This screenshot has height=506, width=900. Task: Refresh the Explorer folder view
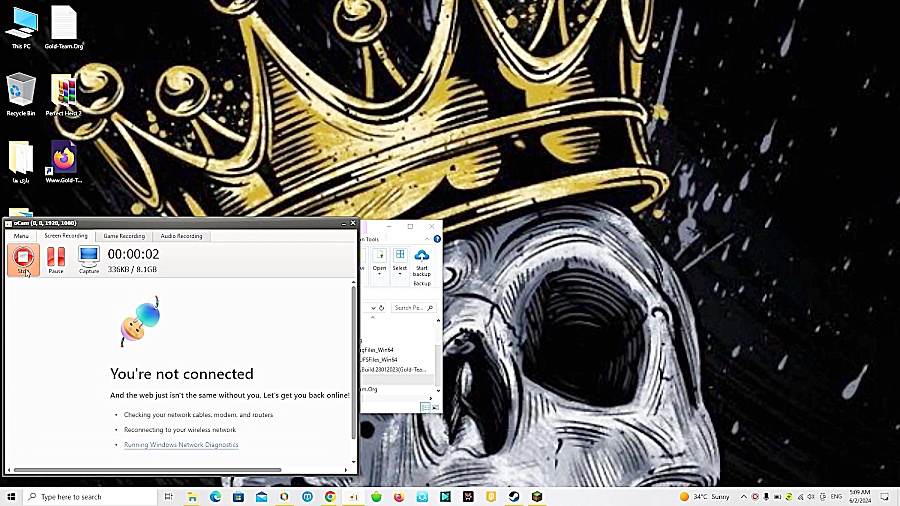pyautogui.click(x=381, y=308)
